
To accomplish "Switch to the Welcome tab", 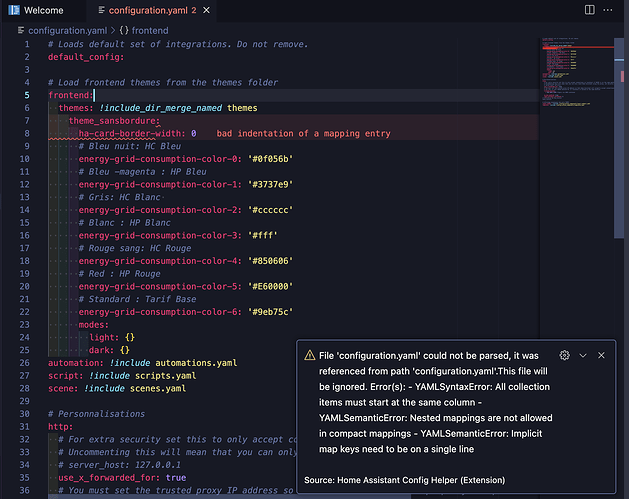I will (36, 10).
